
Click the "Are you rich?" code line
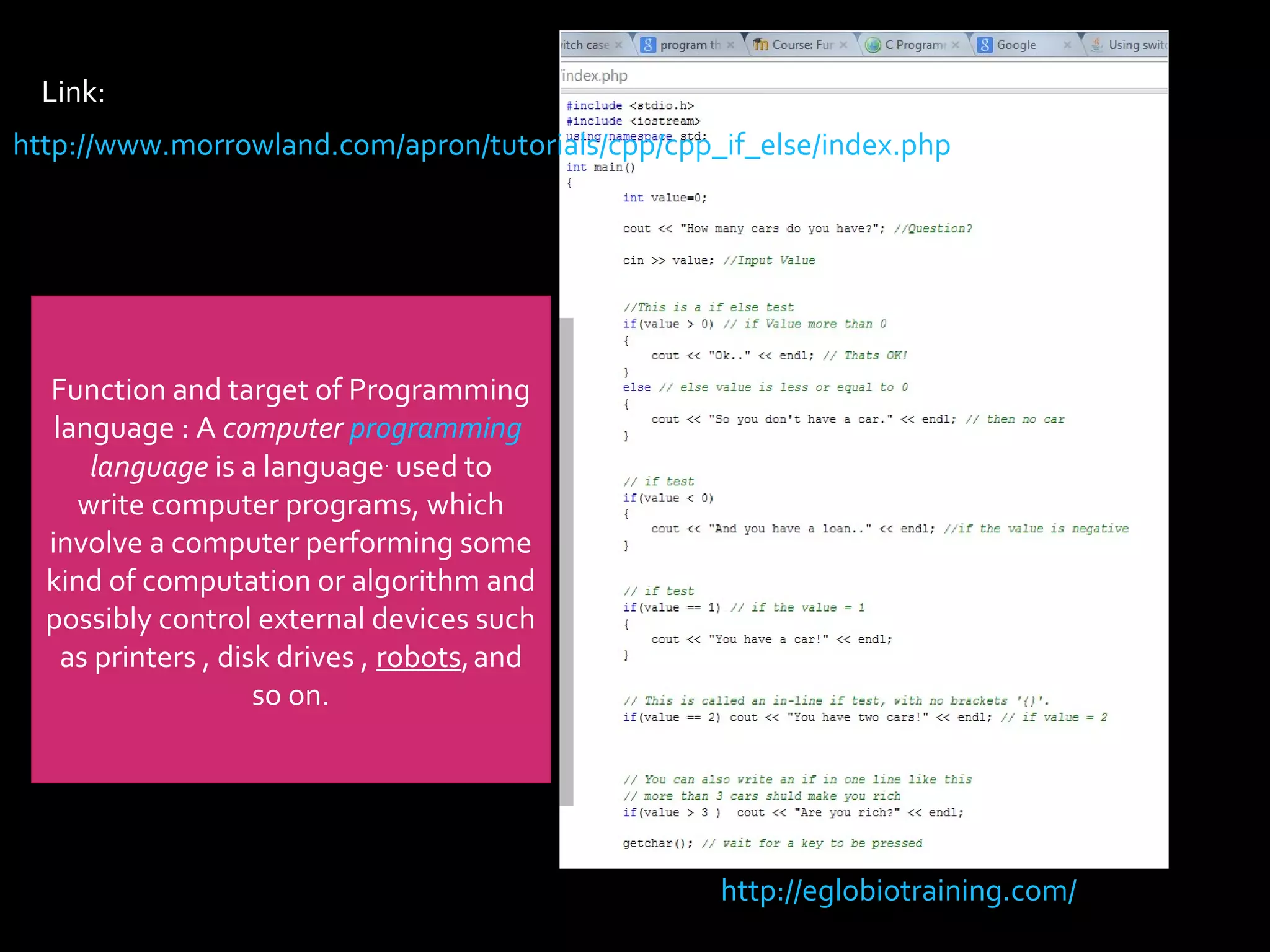click(x=793, y=813)
